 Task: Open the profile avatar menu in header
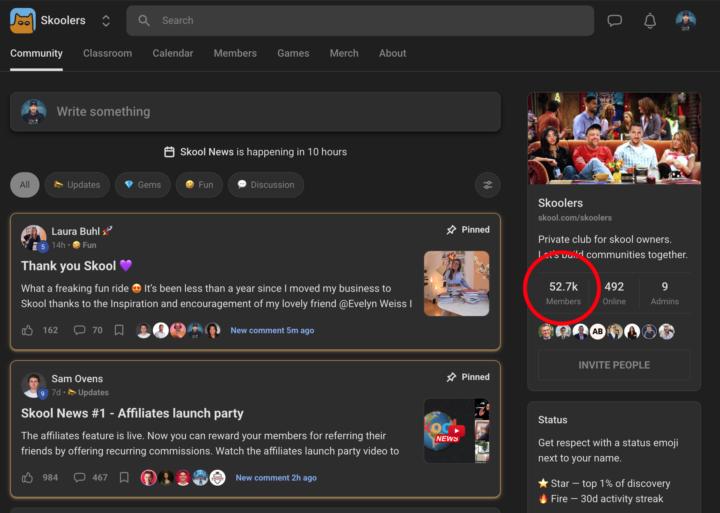(x=686, y=21)
